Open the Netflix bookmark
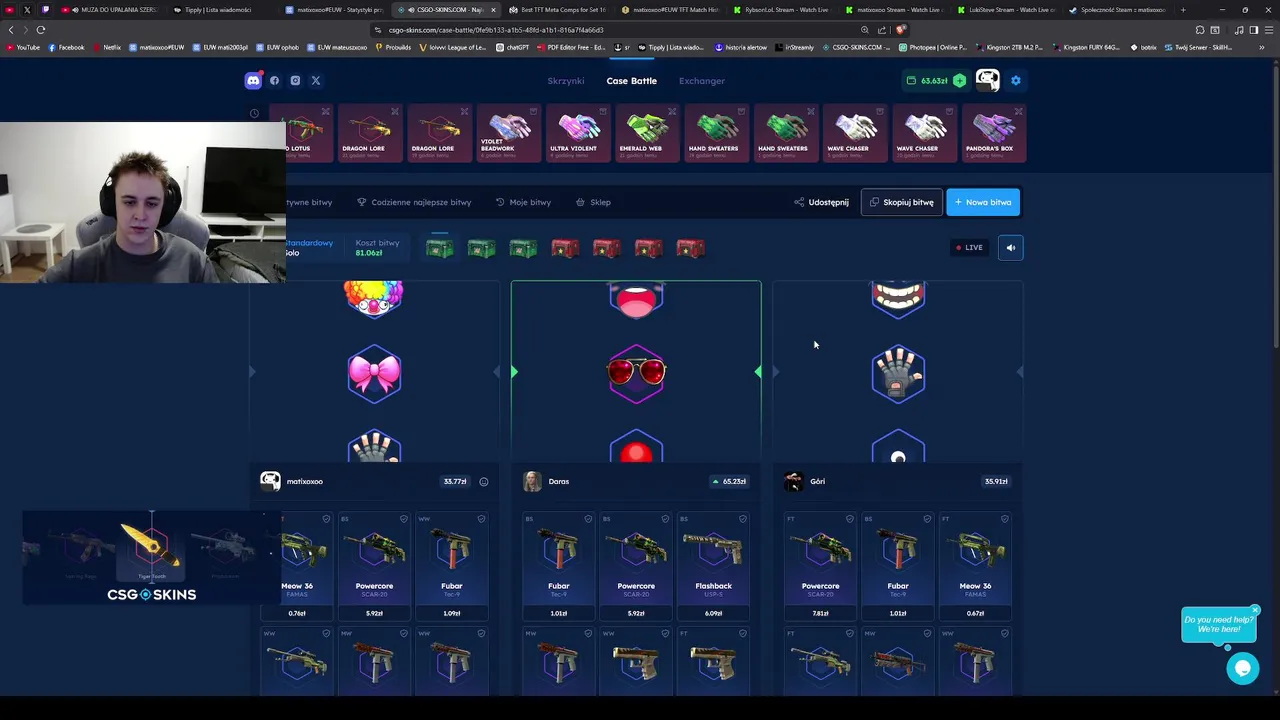1280x720 pixels. (x=107, y=47)
